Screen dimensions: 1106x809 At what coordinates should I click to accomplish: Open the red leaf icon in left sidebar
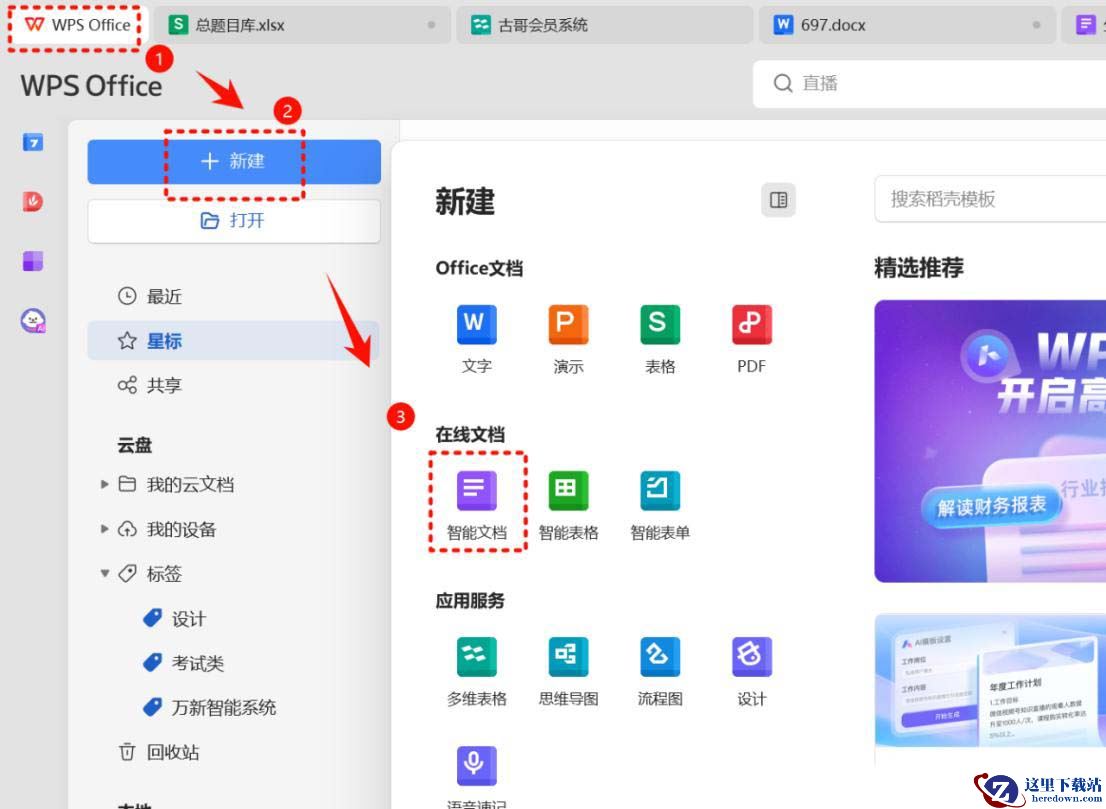coord(32,202)
